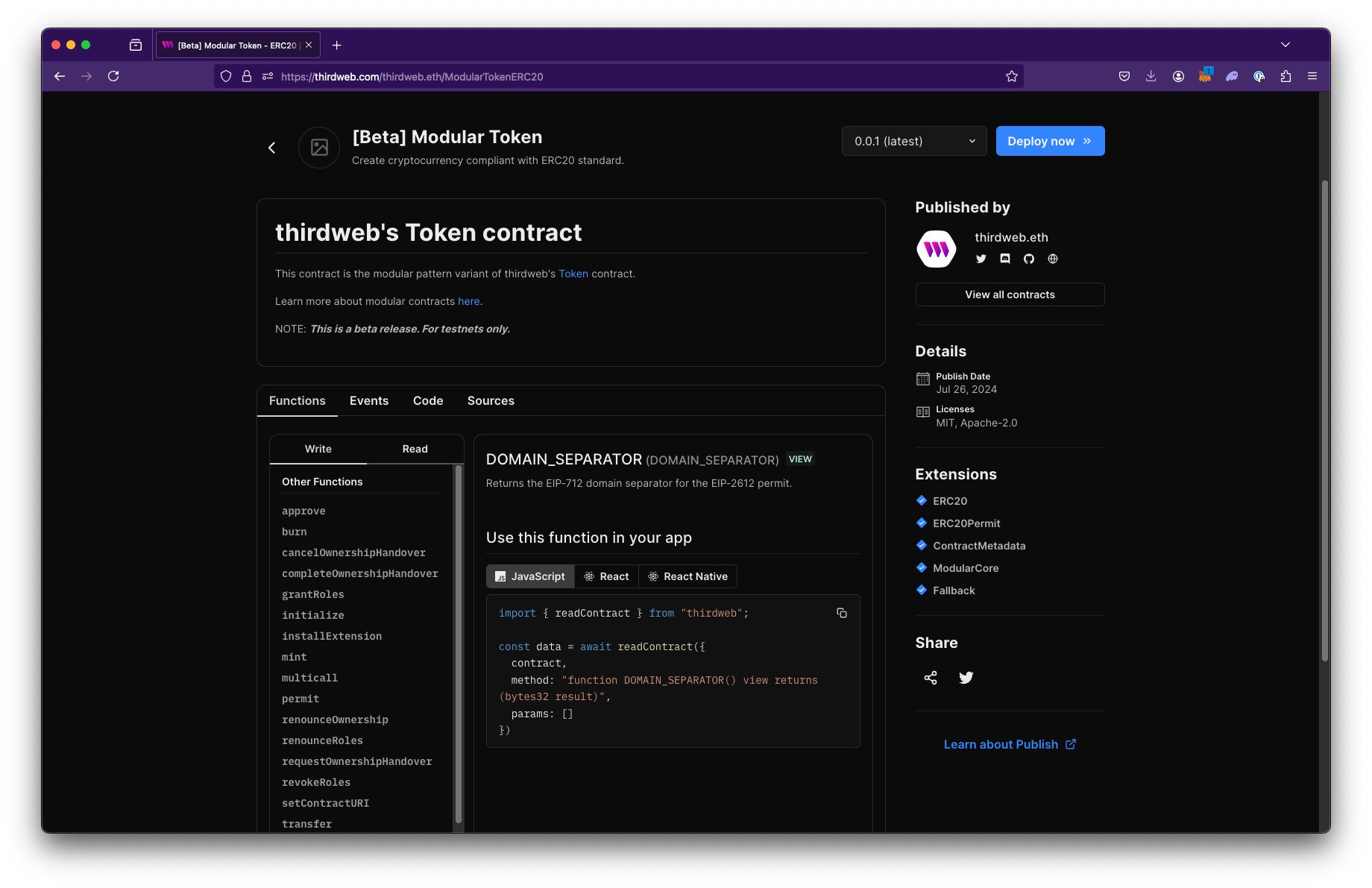Click the site security padlock icon

coord(247,76)
